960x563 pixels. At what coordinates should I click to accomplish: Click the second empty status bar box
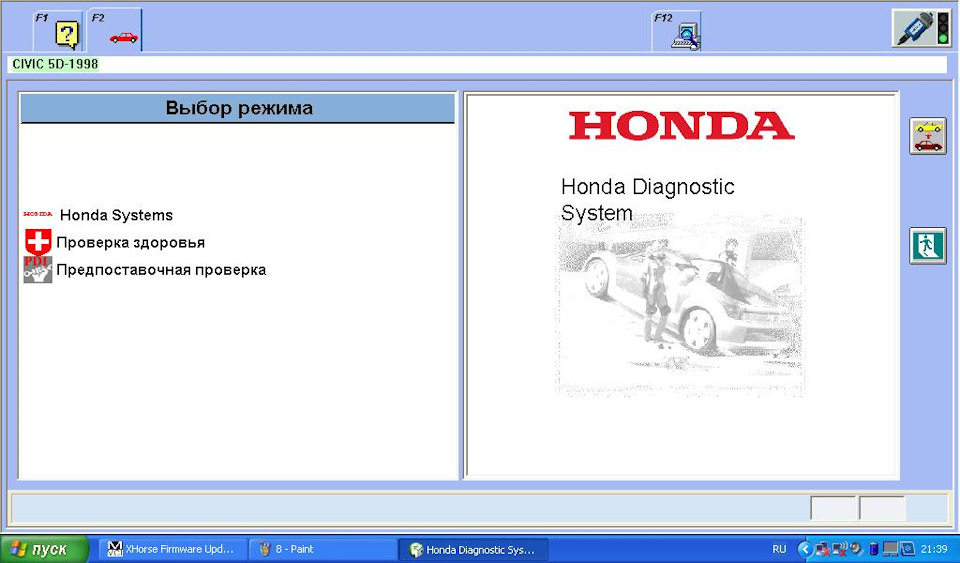tap(882, 509)
